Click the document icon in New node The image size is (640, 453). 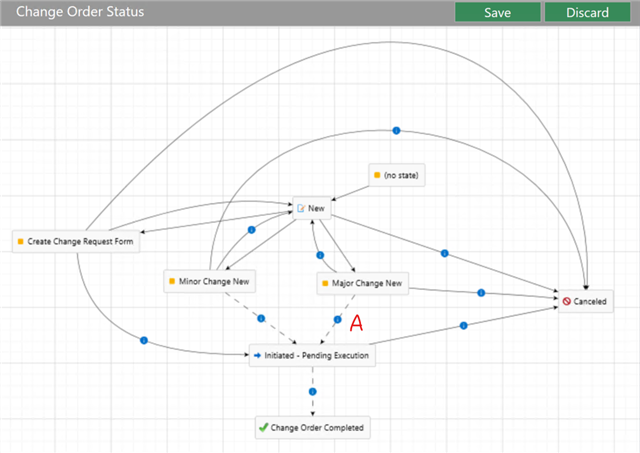pyautogui.click(x=300, y=208)
